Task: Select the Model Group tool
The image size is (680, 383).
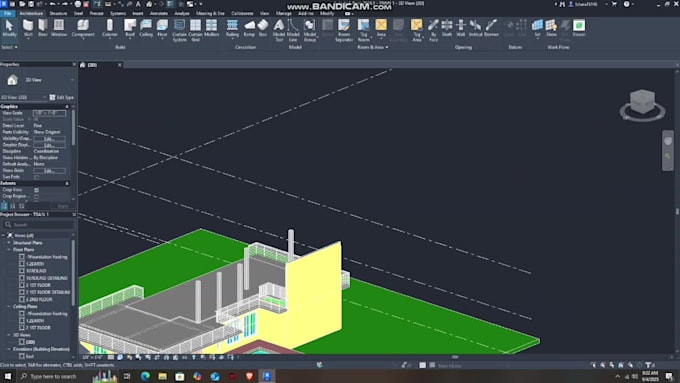Action: [310, 30]
